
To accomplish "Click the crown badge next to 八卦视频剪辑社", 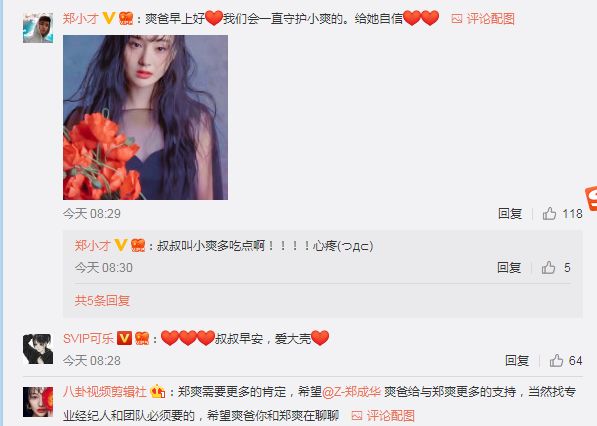I will click(x=157, y=391).
